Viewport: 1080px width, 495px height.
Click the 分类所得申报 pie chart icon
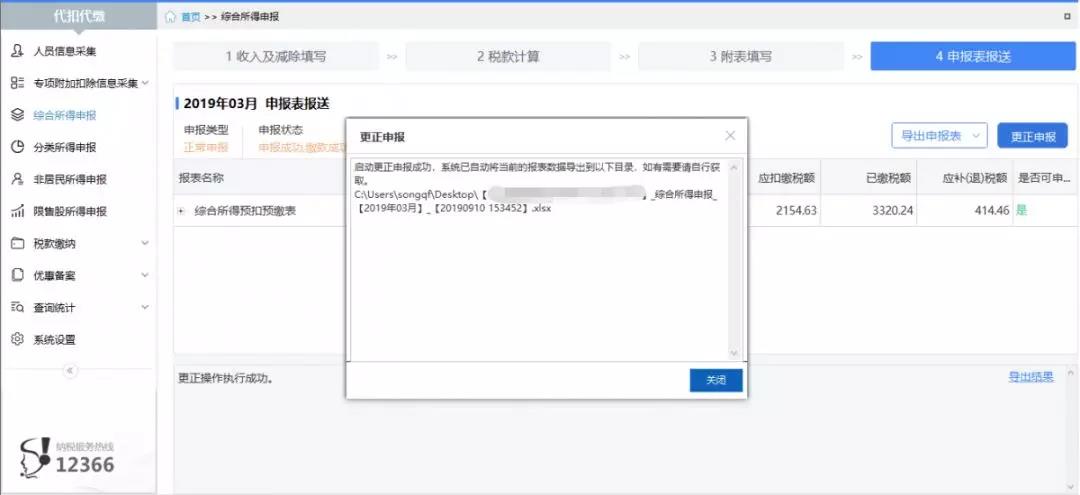pyautogui.click(x=17, y=147)
